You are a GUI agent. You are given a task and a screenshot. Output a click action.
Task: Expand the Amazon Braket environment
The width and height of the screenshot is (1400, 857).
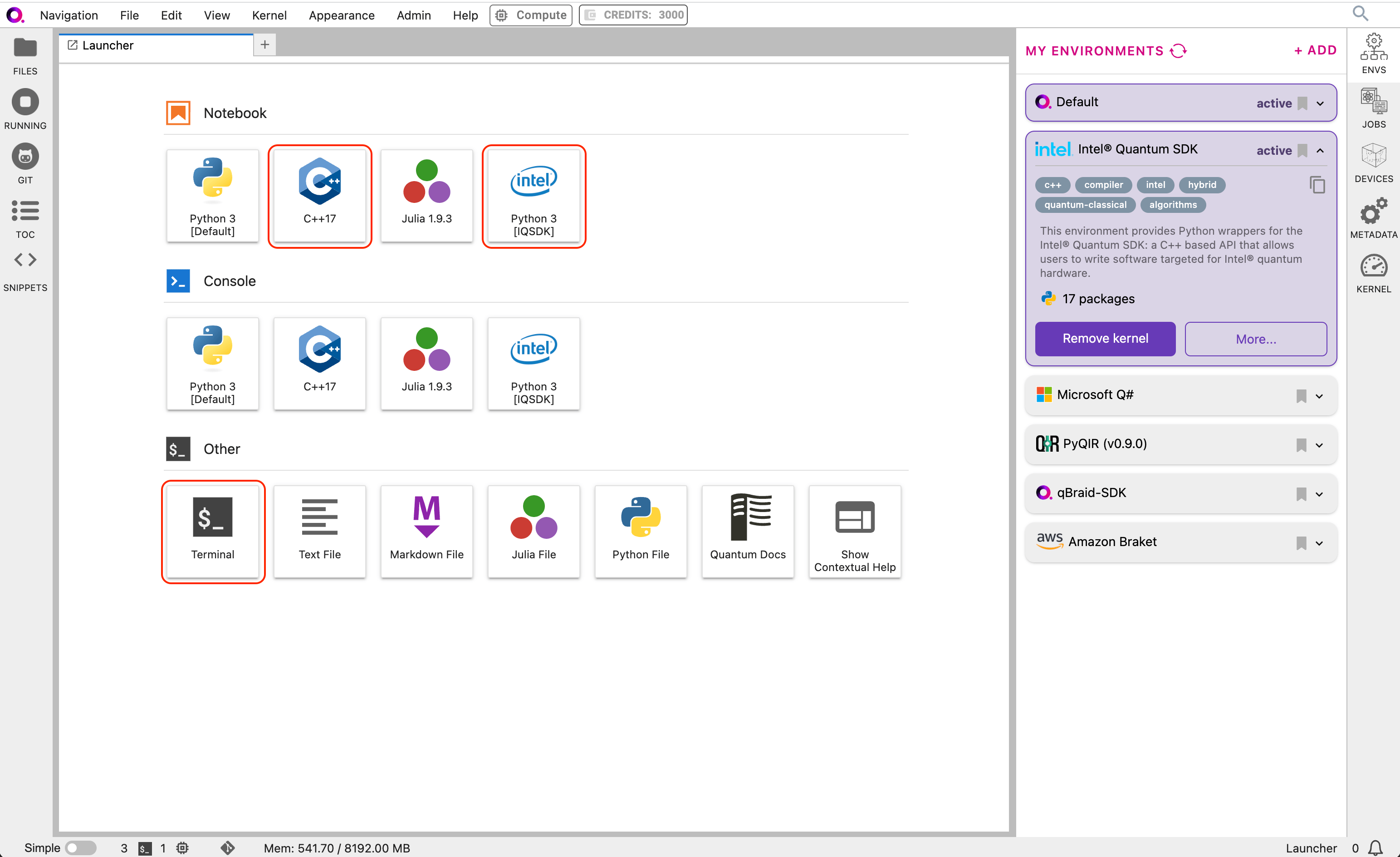(x=1319, y=543)
